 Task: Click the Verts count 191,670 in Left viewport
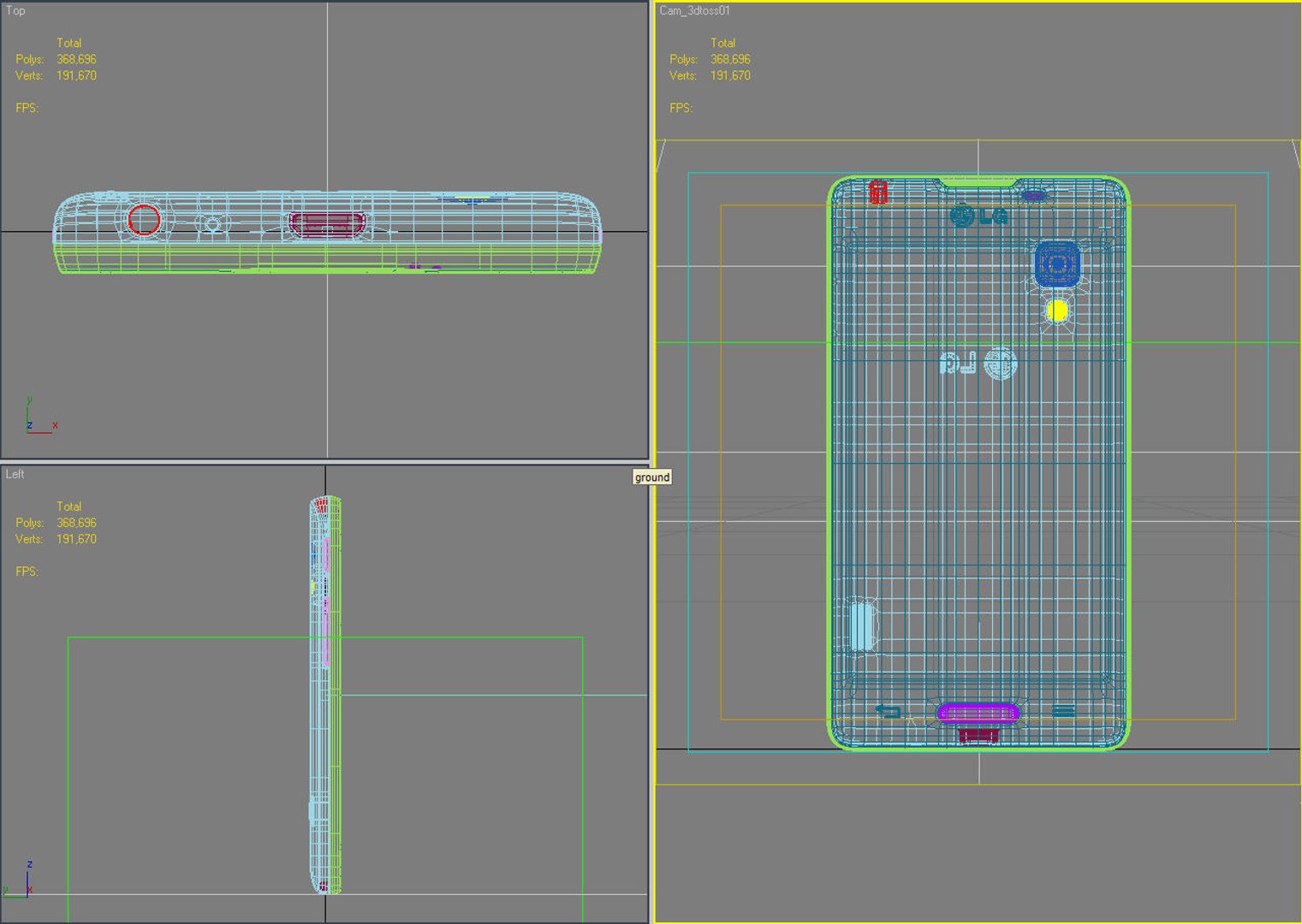click(x=77, y=539)
